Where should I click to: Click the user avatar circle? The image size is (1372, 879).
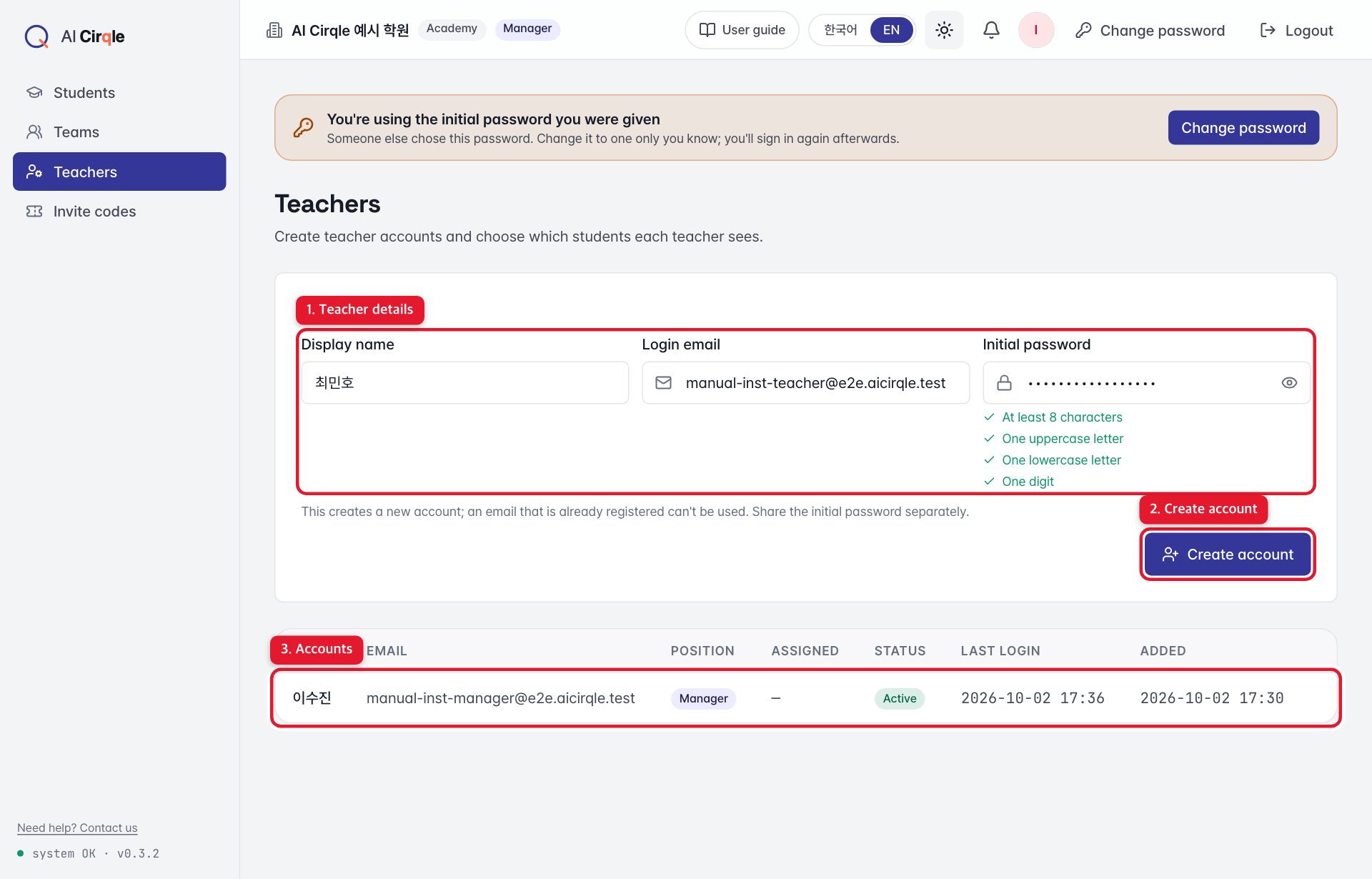tap(1035, 30)
